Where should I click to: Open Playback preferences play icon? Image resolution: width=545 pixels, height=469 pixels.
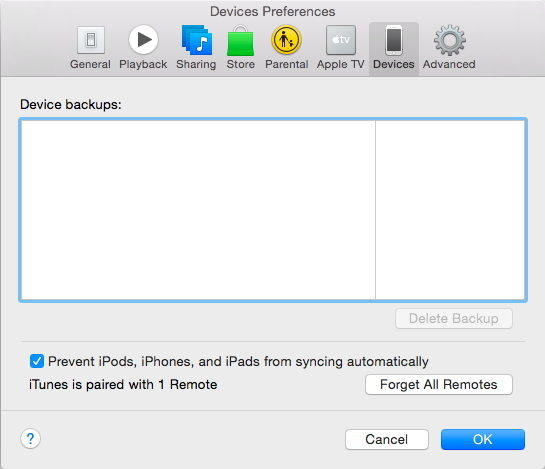coord(143,40)
